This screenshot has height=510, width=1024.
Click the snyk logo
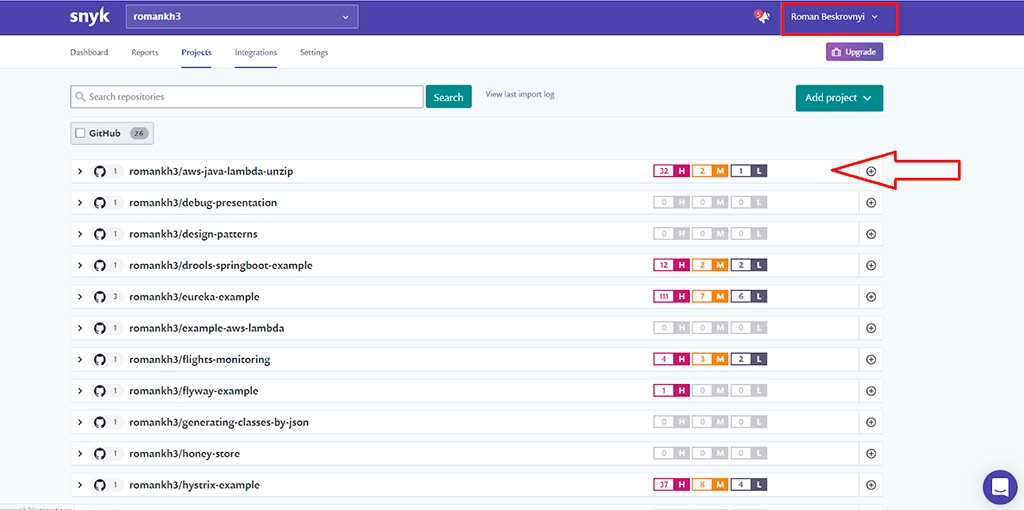pos(89,17)
